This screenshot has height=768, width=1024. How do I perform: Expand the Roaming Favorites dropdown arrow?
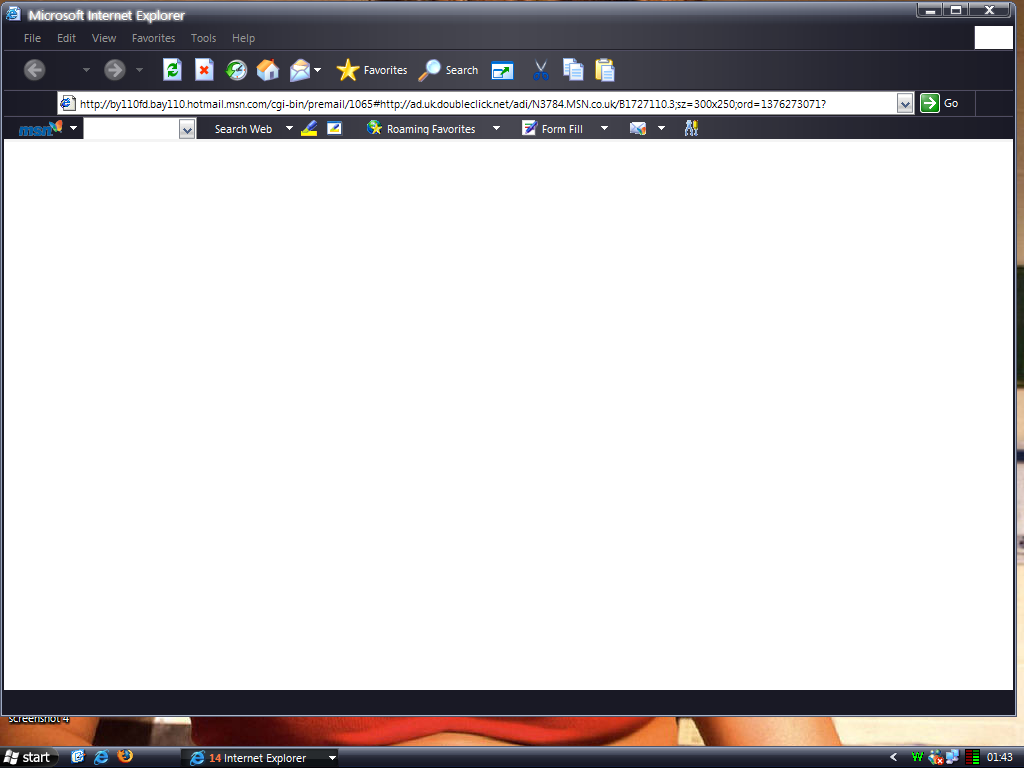pyautogui.click(x=496, y=128)
